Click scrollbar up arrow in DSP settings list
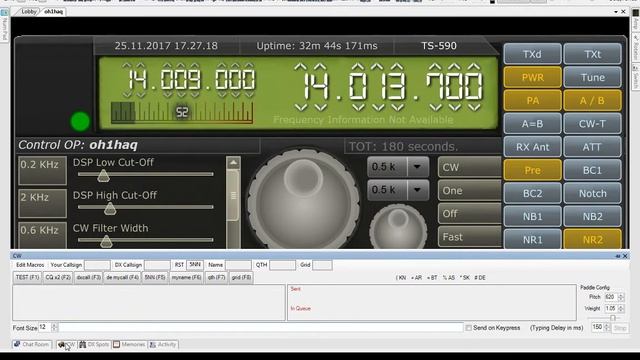Viewport: 640px width, 360px height. pyautogui.click(x=233, y=163)
